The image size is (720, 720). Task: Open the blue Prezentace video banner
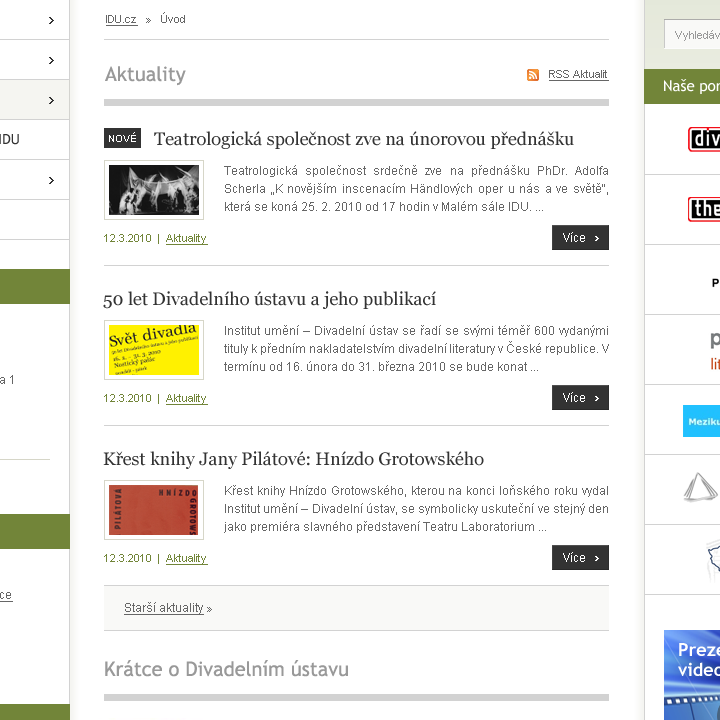tap(692, 675)
